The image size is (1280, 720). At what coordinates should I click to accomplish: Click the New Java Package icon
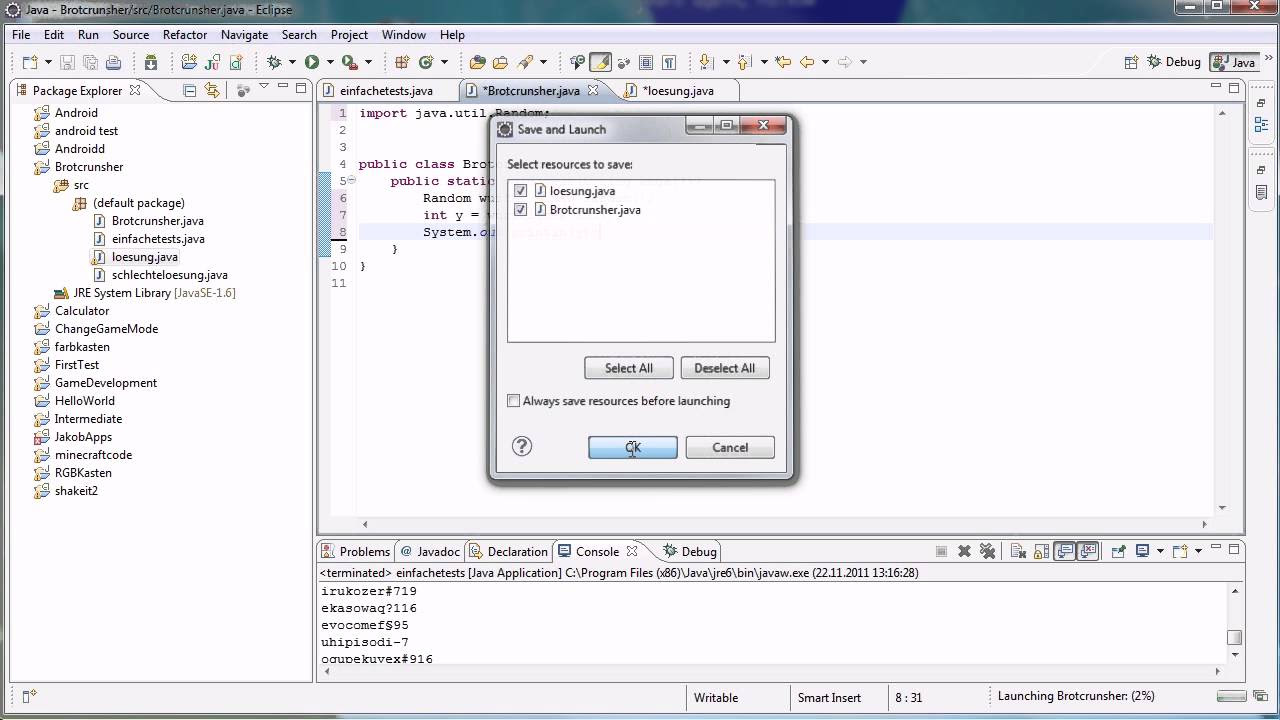coord(401,62)
